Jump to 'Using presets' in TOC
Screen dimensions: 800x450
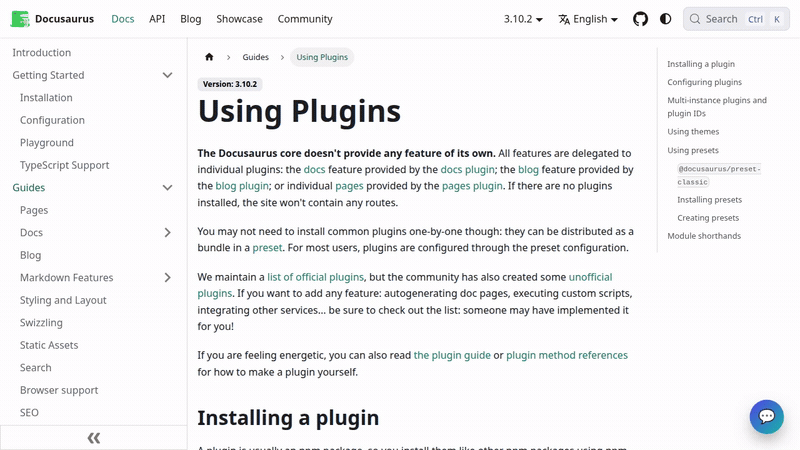[x=693, y=150]
